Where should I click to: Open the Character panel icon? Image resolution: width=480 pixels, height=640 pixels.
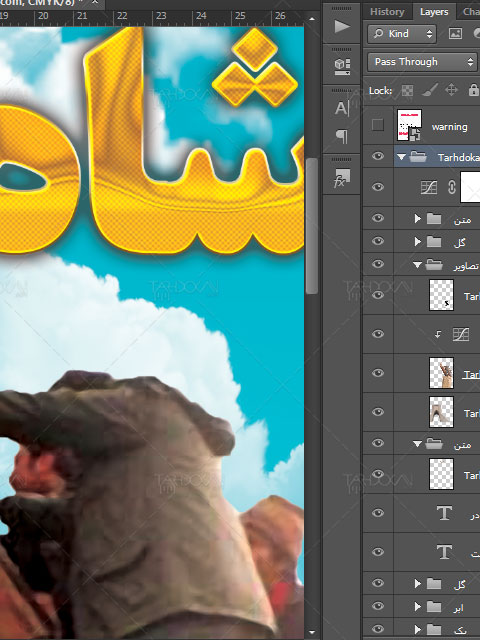(342, 108)
